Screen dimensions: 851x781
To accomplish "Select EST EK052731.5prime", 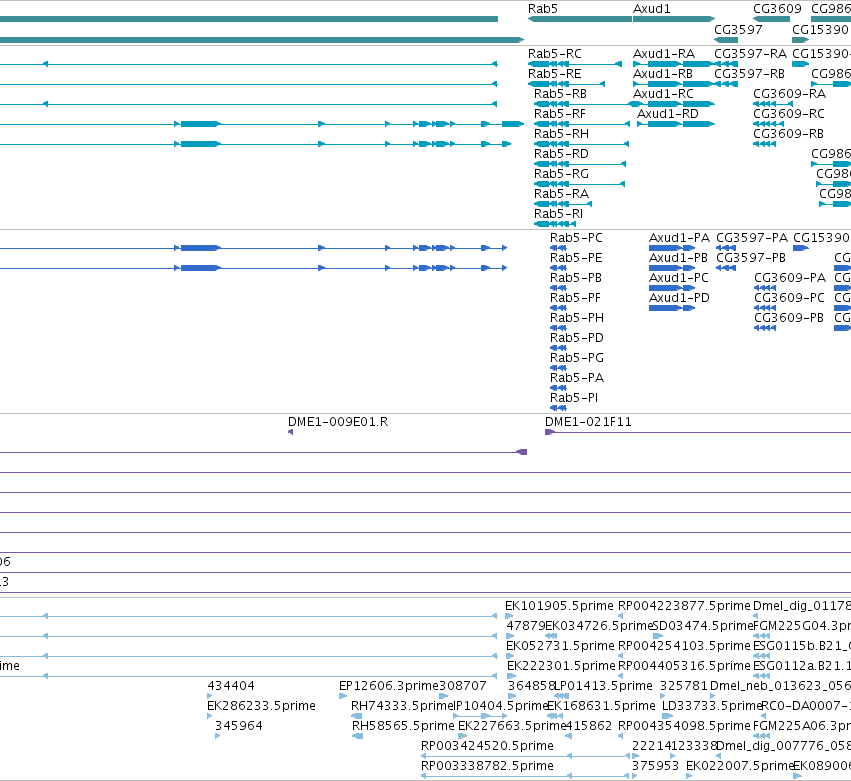I will coord(560,646).
